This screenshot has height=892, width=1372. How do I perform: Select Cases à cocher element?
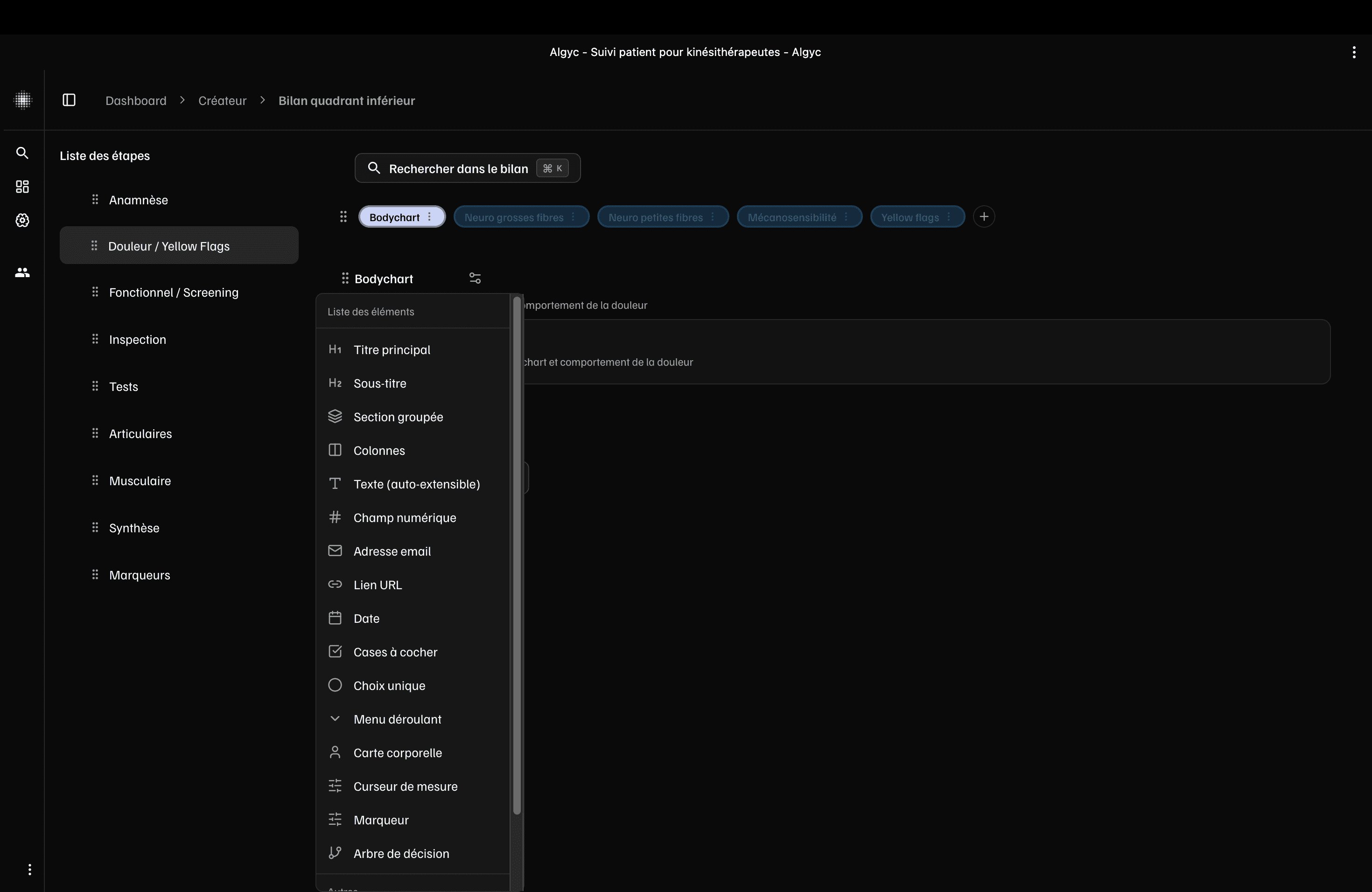click(x=395, y=652)
